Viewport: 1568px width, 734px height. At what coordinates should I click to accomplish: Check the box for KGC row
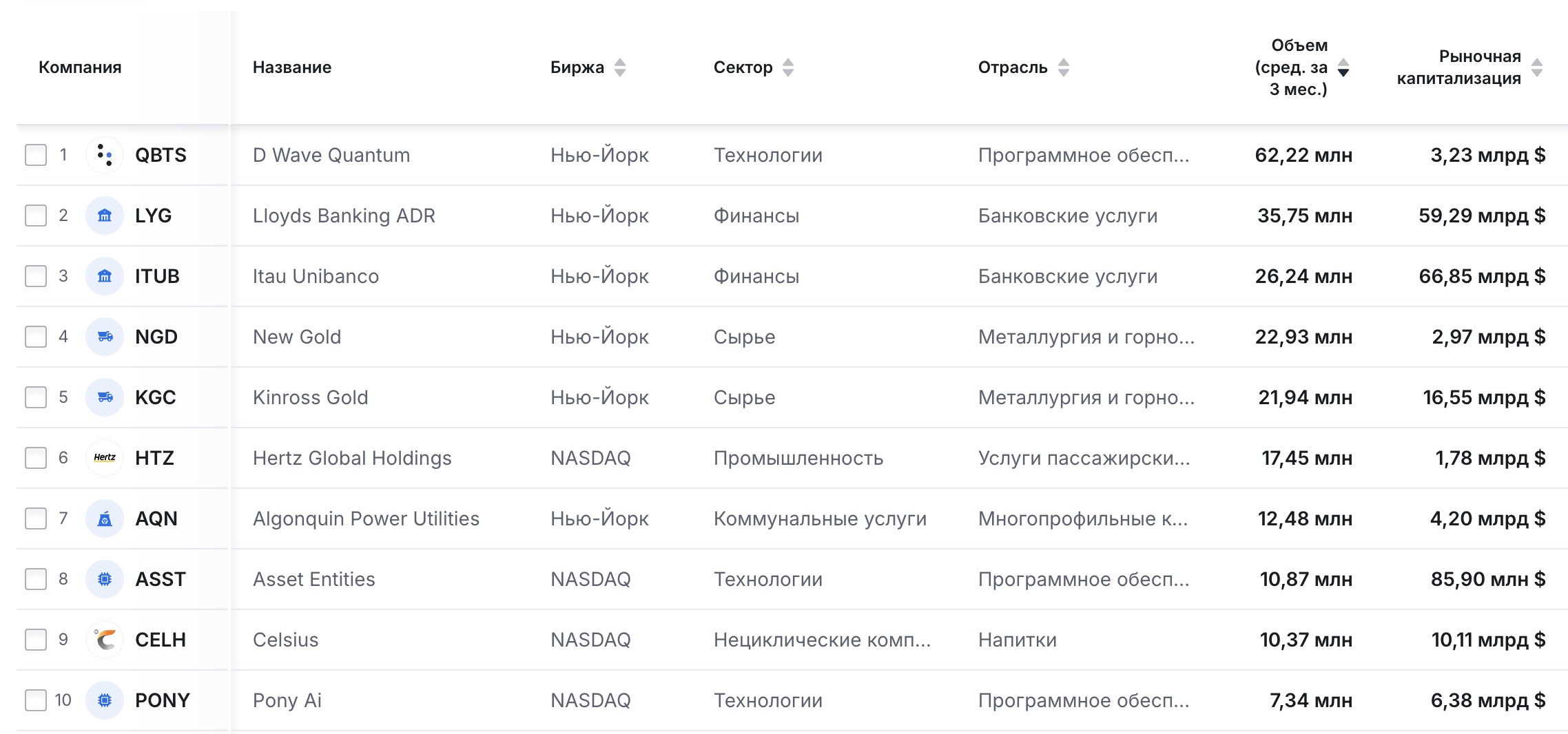coord(36,397)
